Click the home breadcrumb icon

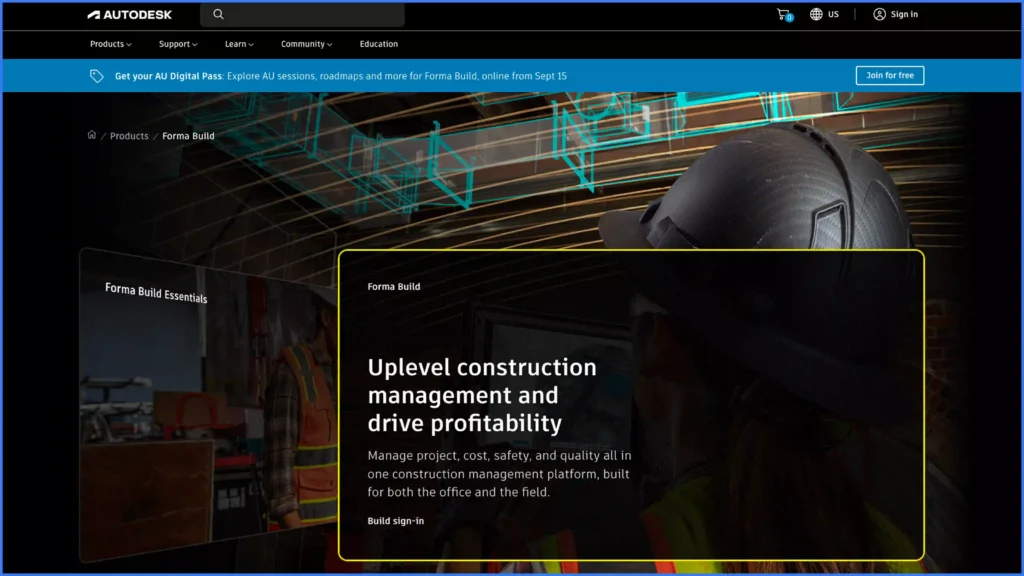click(91, 135)
